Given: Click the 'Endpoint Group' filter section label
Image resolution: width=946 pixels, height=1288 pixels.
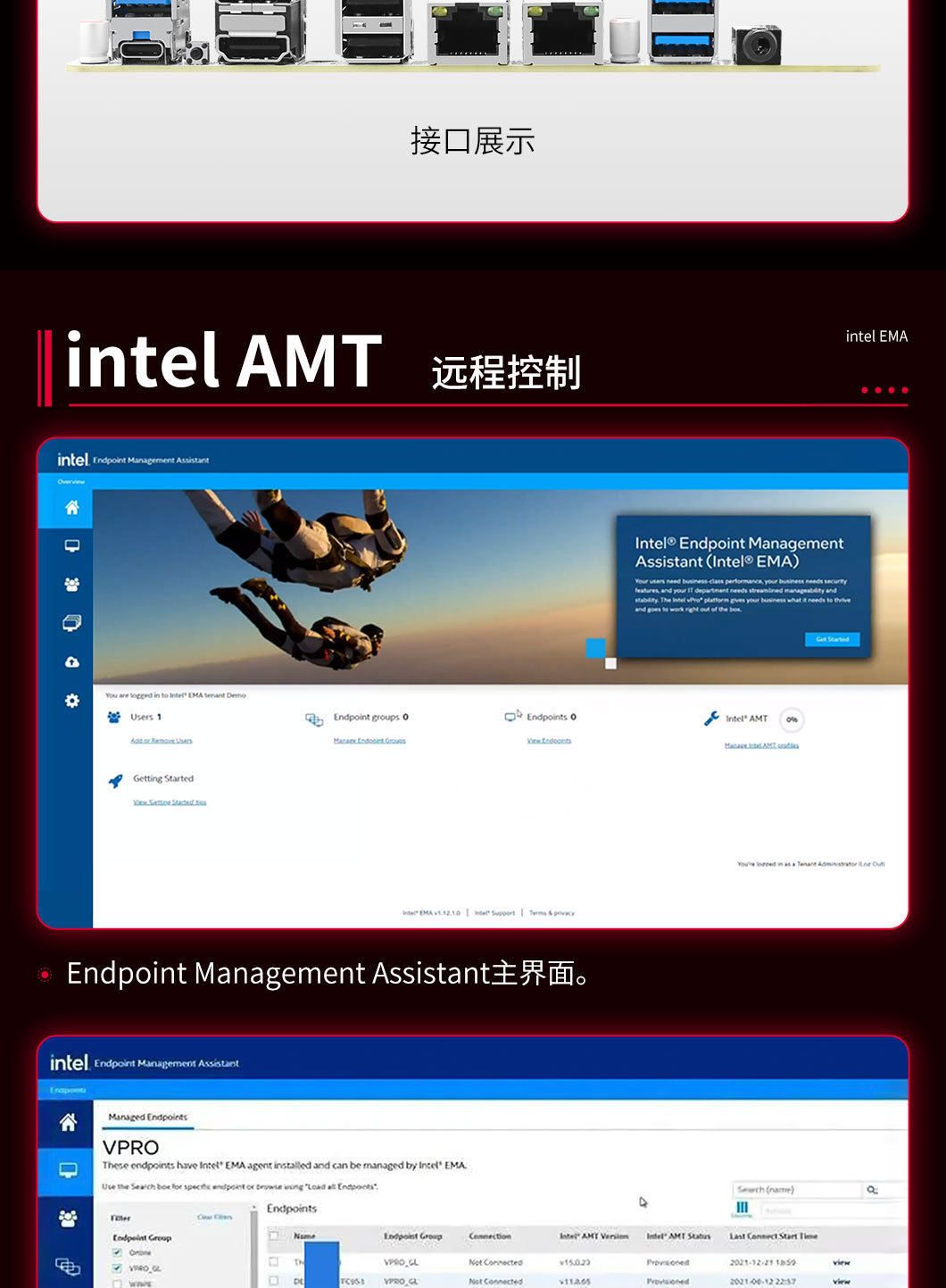Looking at the screenshot, I should click(142, 1238).
